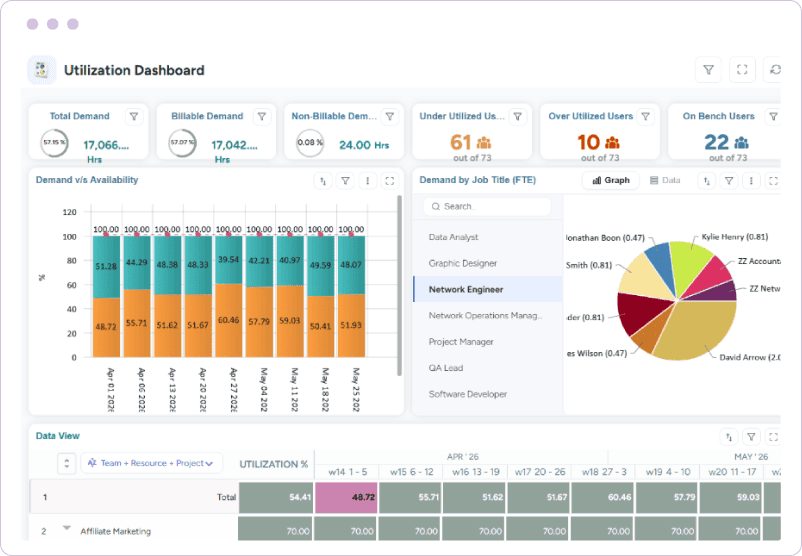Sort the Demand by Job Title widget
Screen dimensions: 802x556
click(706, 181)
